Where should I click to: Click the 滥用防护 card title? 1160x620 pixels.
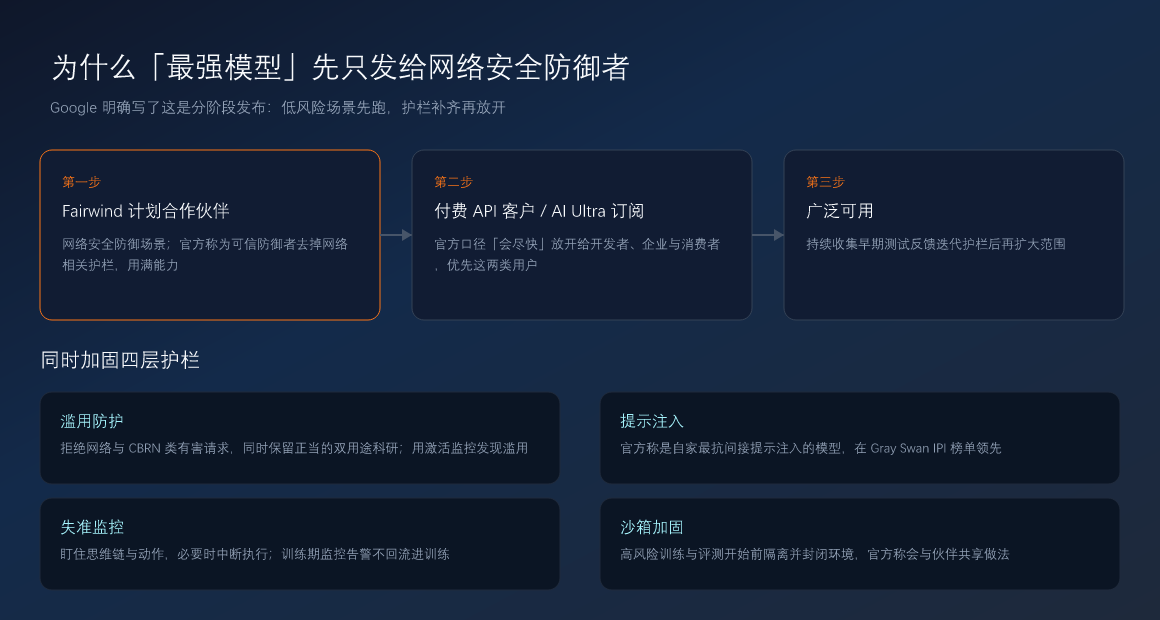pyautogui.click(x=92, y=421)
